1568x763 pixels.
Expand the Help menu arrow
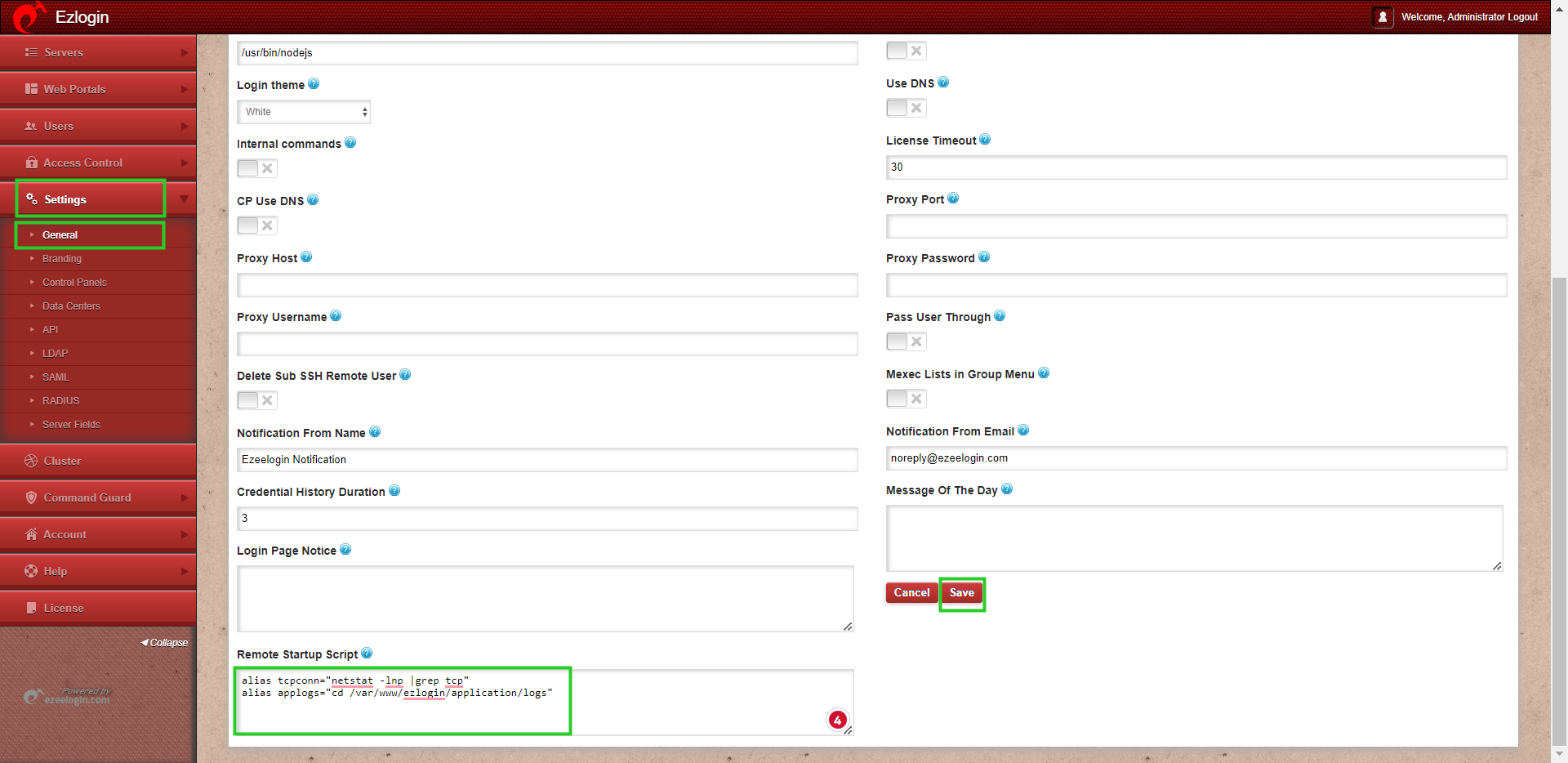[x=184, y=571]
